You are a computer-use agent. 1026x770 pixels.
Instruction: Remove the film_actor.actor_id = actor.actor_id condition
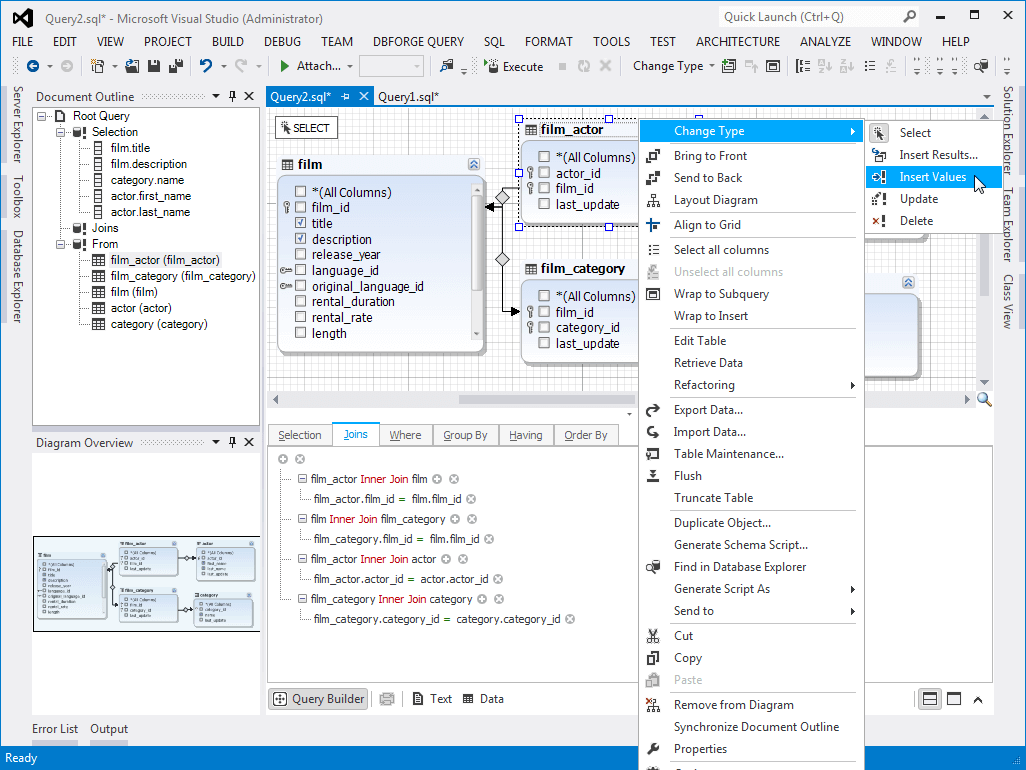498,579
